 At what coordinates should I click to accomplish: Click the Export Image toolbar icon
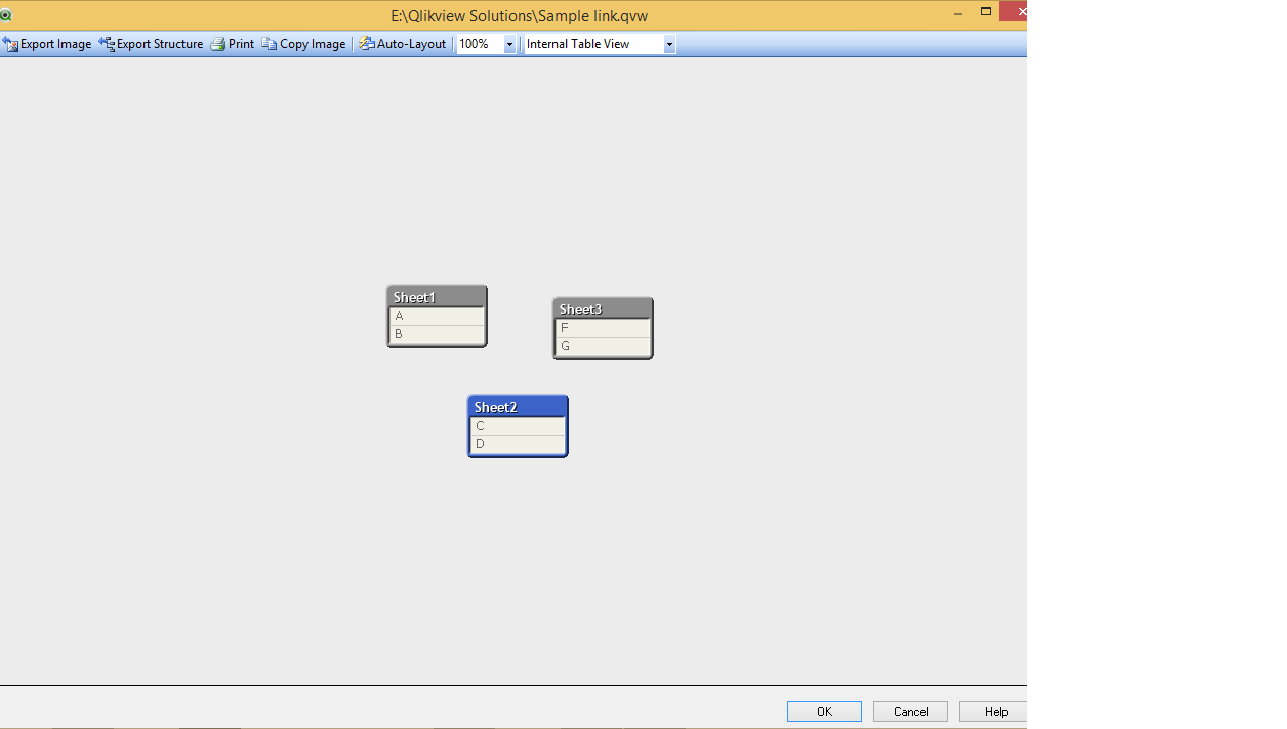click(x=10, y=44)
